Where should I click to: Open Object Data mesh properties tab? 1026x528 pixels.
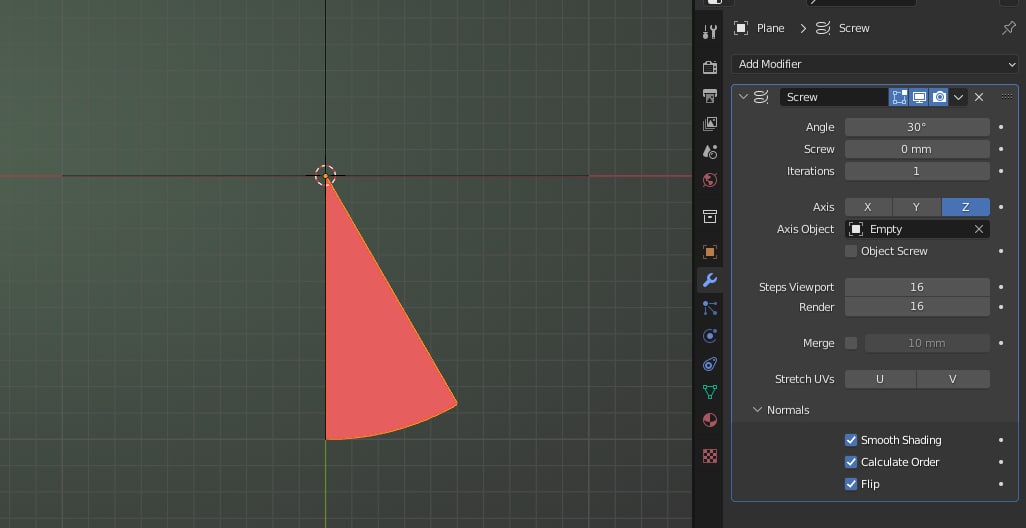tap(710, 392)
